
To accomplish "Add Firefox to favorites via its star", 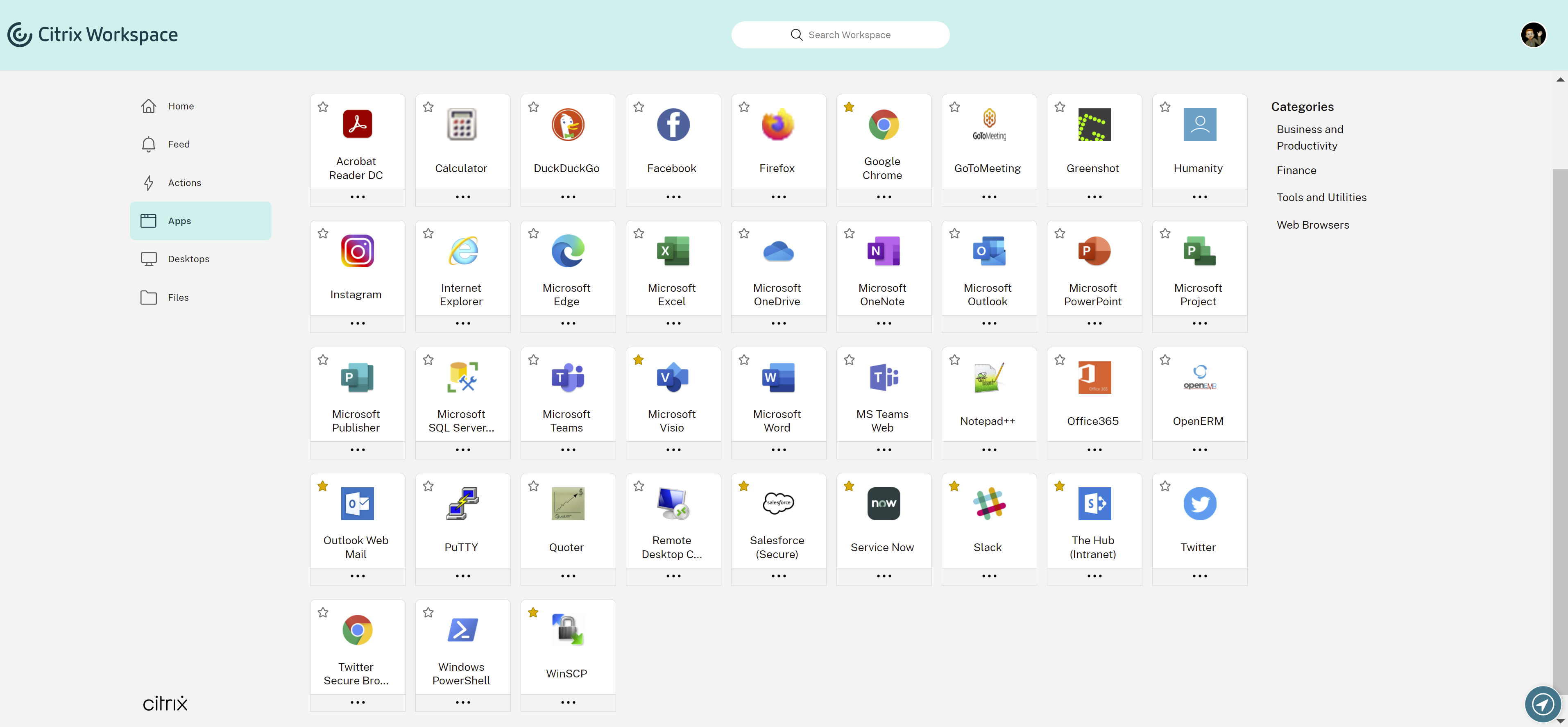I will [x=744, y=107].
